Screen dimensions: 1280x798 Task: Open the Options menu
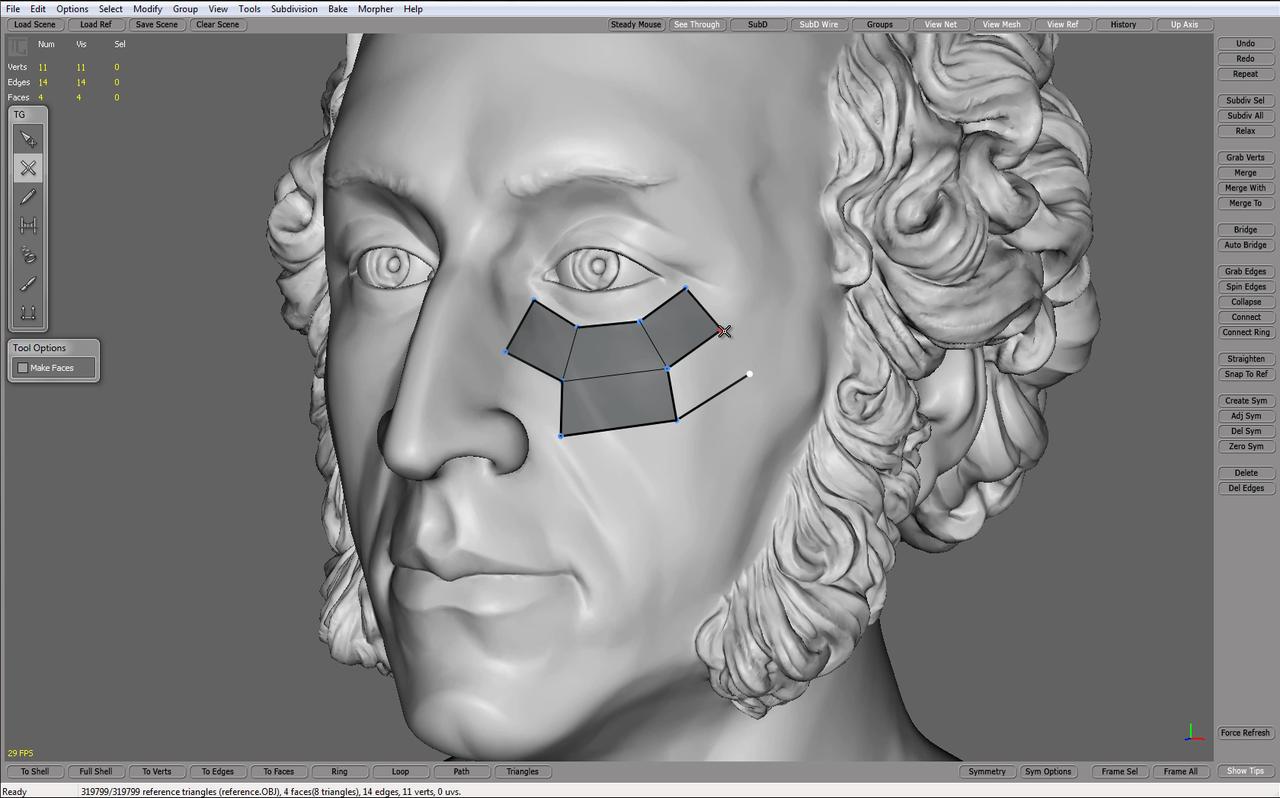click(72, 9)
